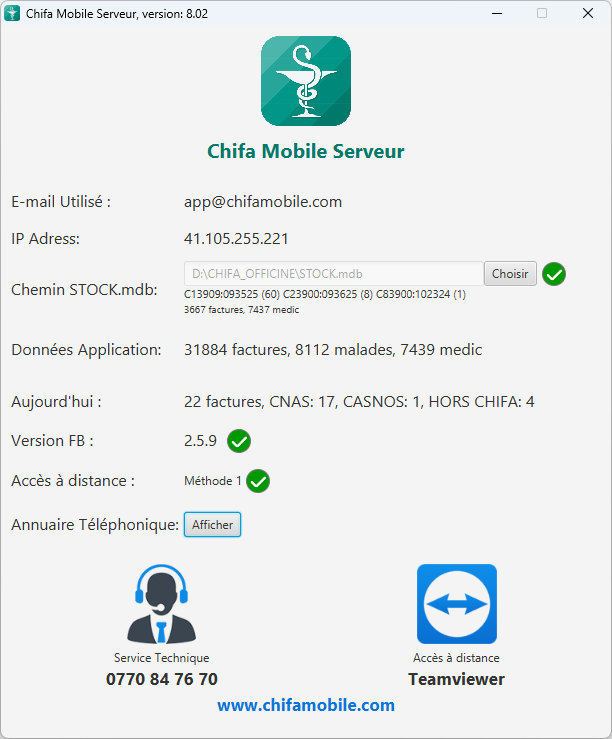
Task: Click the C13909:093525 (60) status line
Action: click(325, 294)
